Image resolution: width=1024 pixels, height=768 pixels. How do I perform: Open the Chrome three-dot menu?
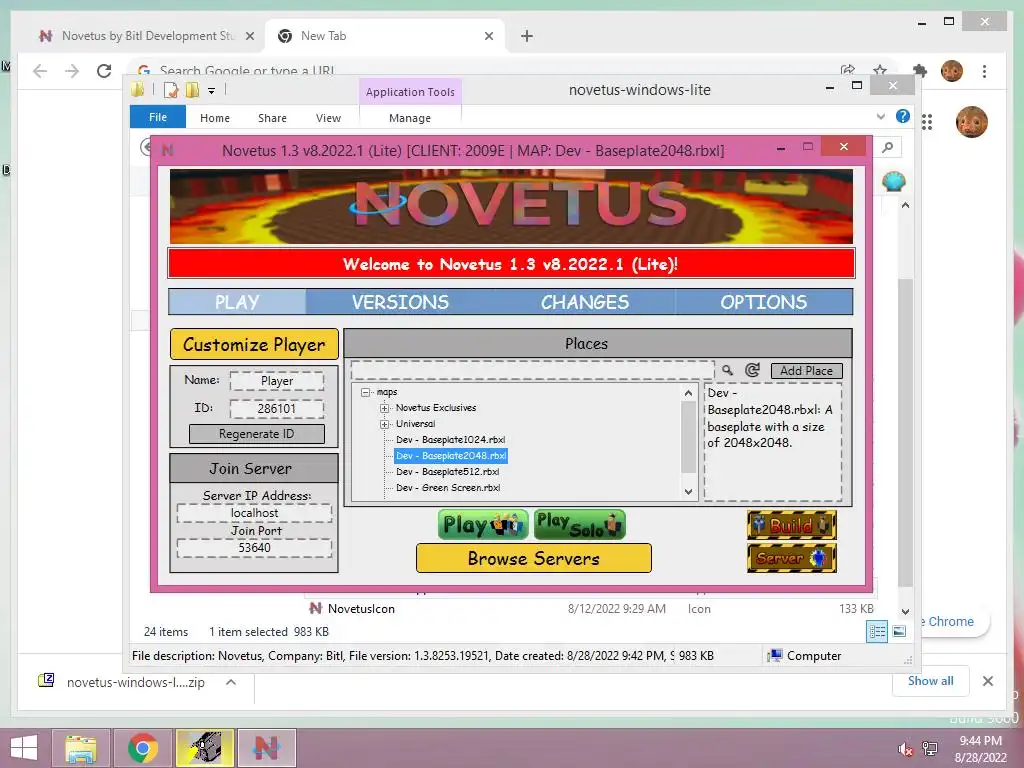coord(984,71)
